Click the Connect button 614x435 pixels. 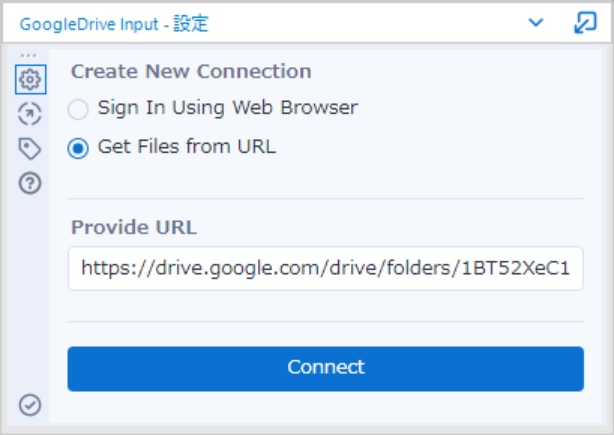(326, 368)
